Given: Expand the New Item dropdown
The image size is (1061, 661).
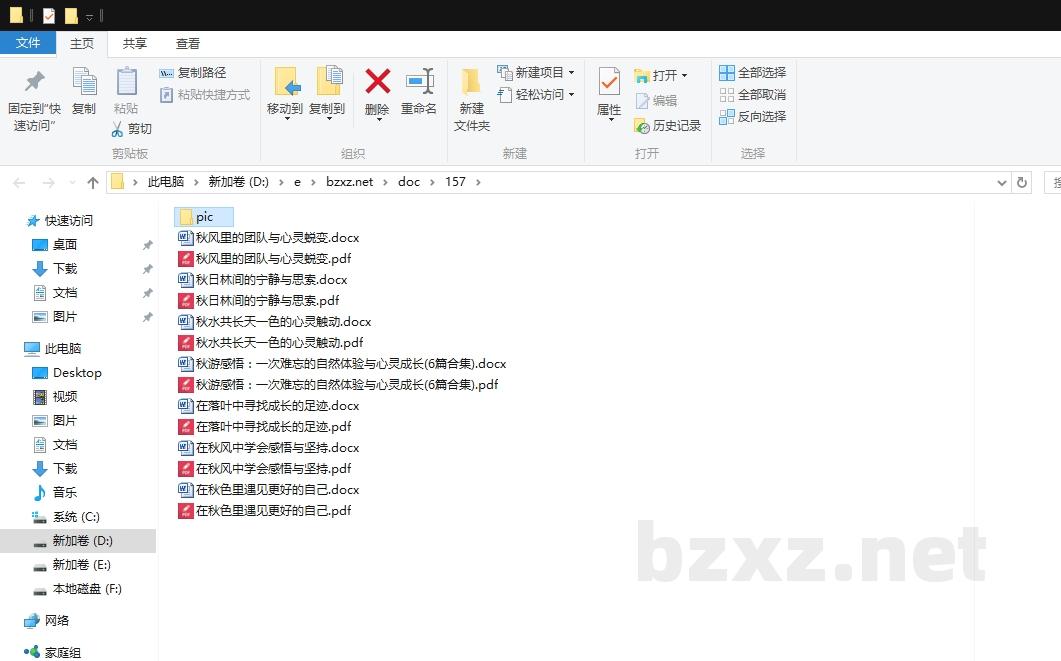Looking at the screenshot, I should 571,72.
